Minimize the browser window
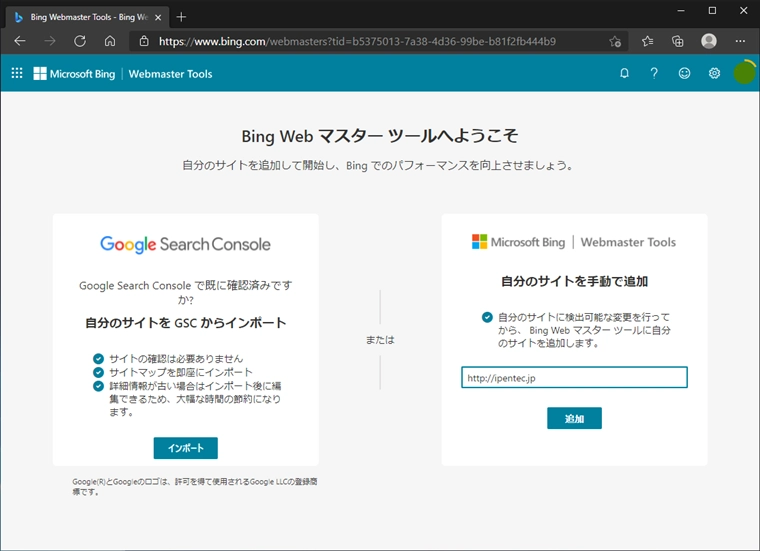The width and height of the screenshot is (760, 551). coord(681,10)
